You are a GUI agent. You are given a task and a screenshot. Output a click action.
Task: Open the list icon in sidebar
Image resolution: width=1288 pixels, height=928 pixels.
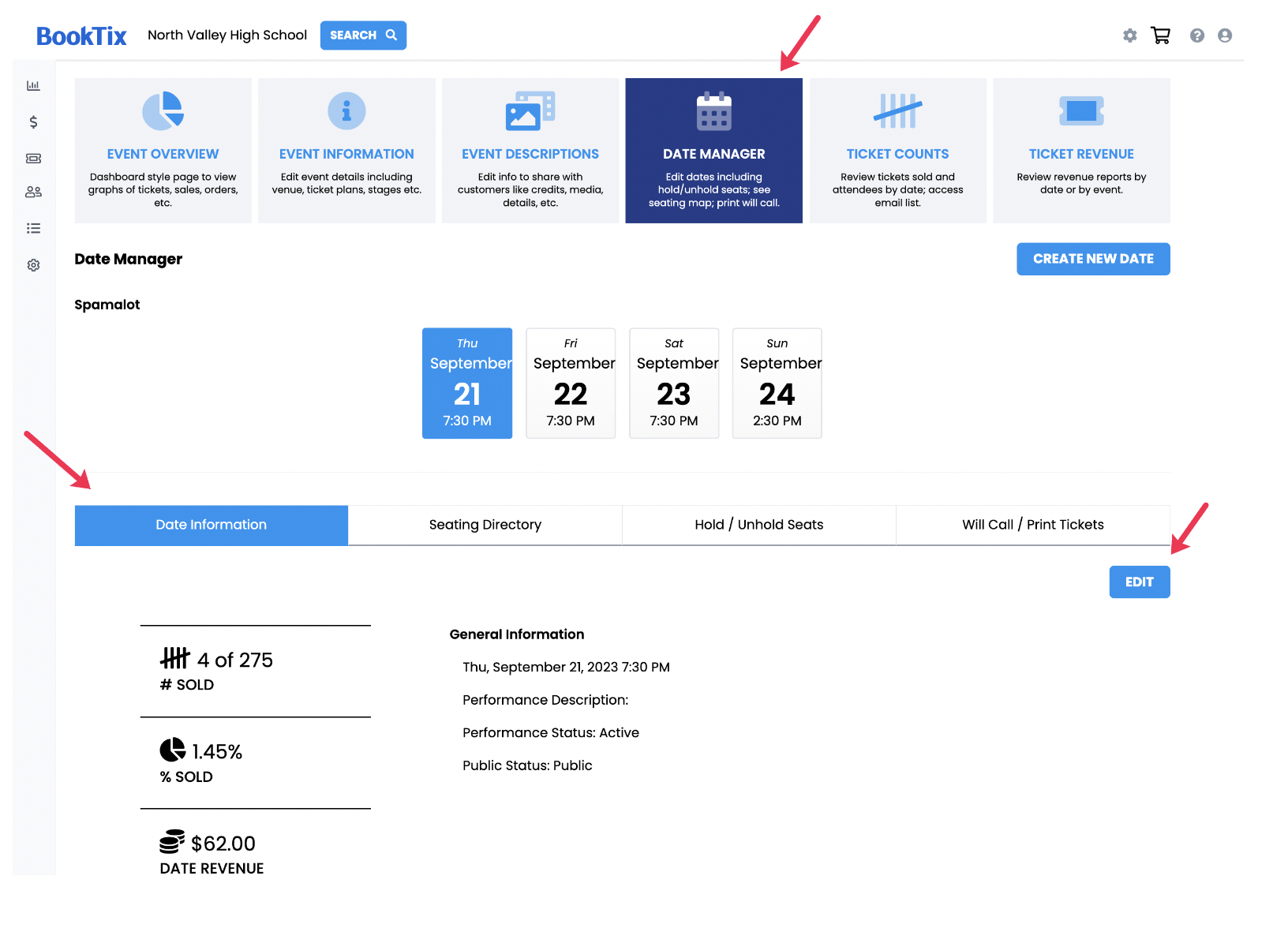click(x=33, y=228)
